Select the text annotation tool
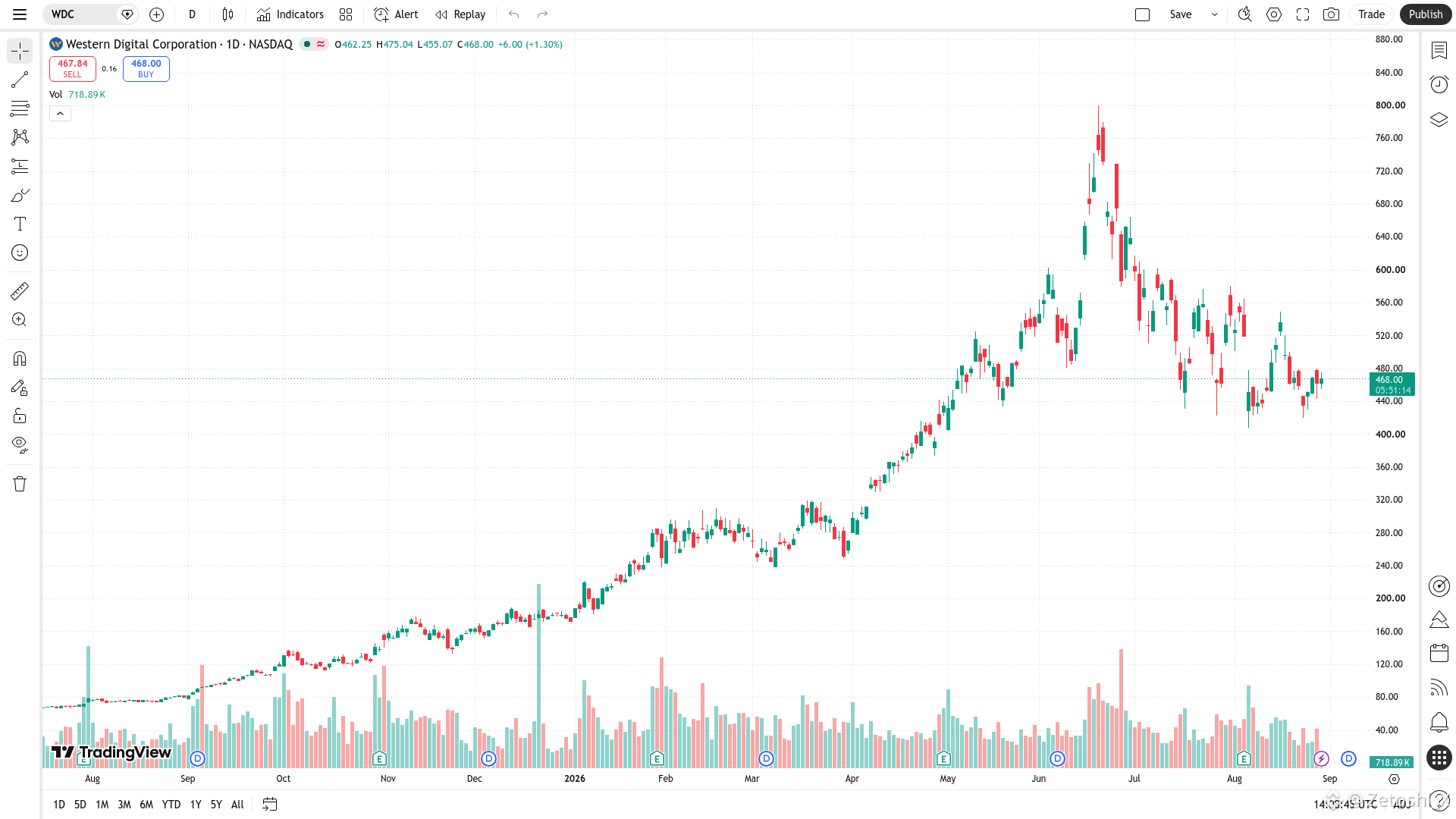The height and width of the screenshot is (819, 1456). (x=20, y=224)
